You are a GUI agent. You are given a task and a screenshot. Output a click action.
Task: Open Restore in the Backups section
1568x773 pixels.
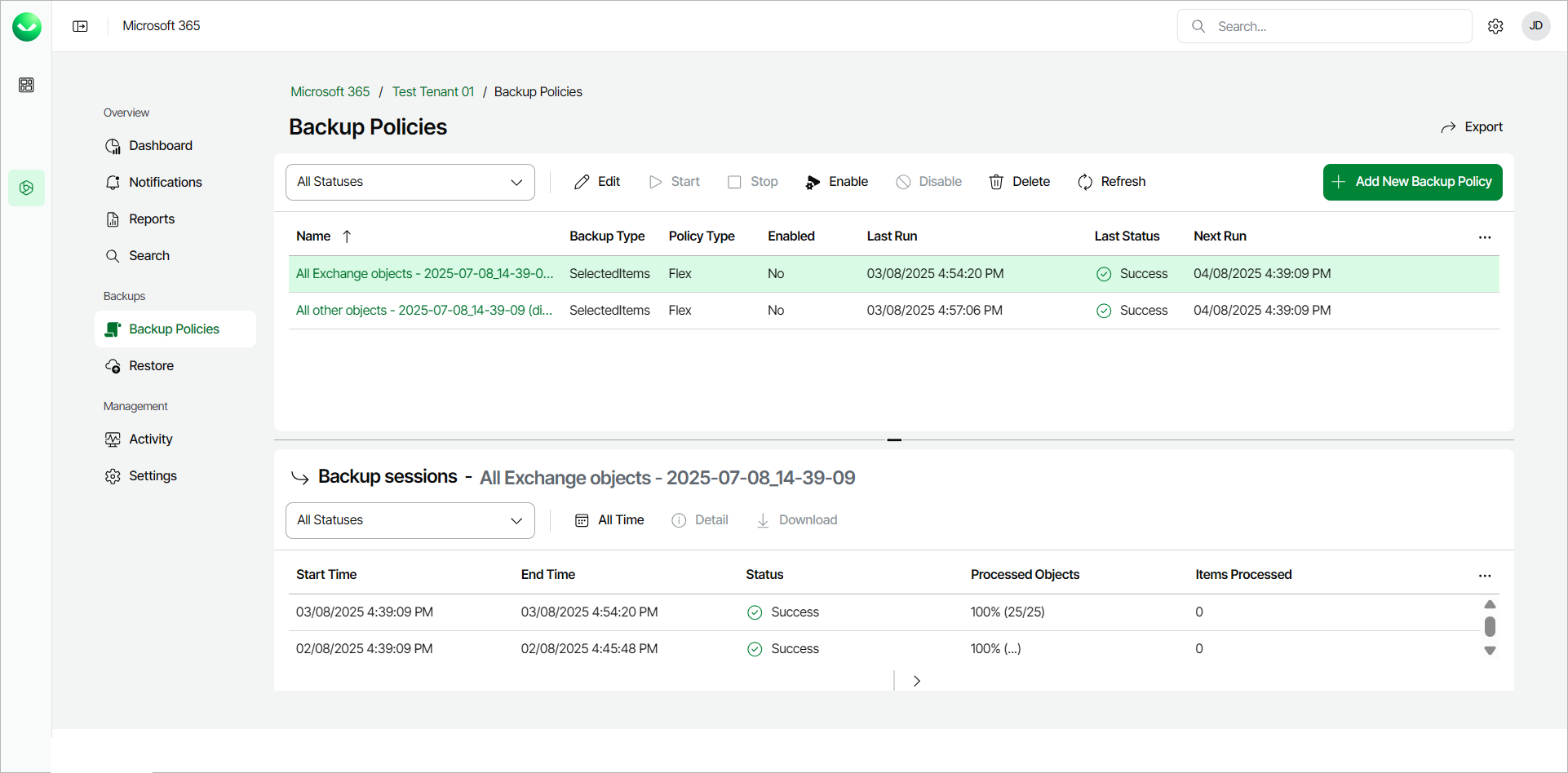click(151, 365)
